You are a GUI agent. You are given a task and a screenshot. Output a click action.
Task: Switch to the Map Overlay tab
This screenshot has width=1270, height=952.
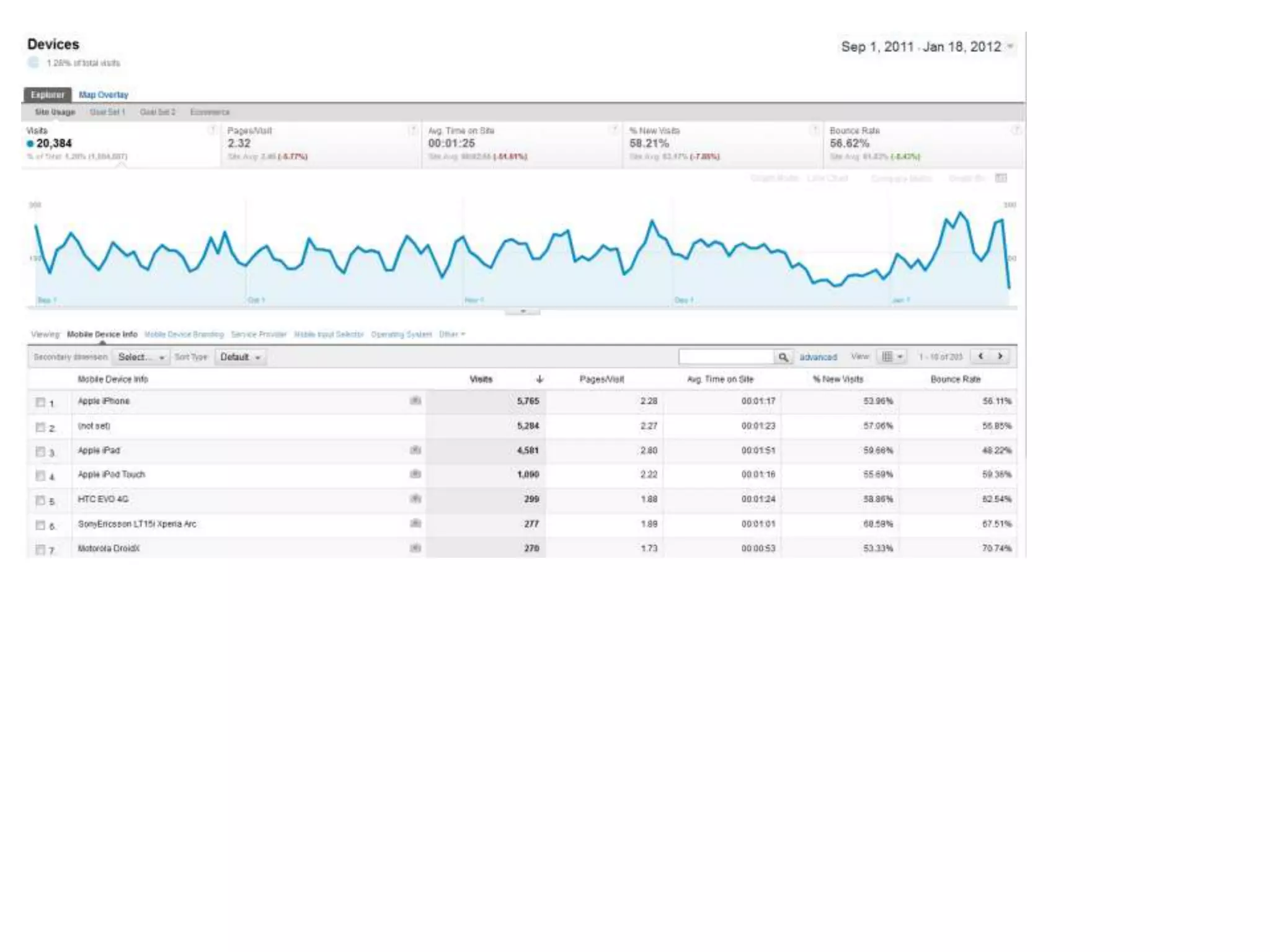tap(104, 95)
